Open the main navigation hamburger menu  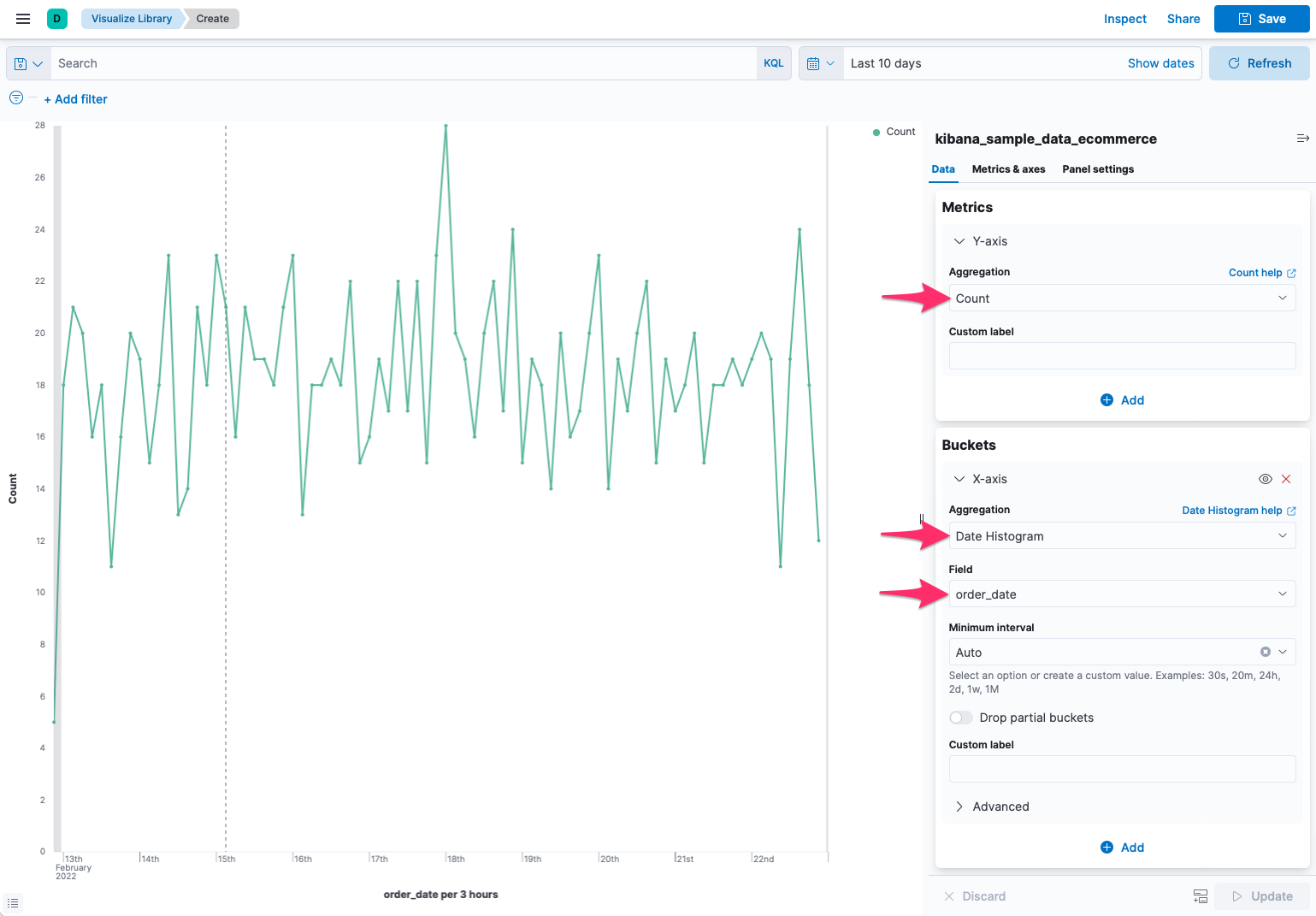(x=22, y=18)
